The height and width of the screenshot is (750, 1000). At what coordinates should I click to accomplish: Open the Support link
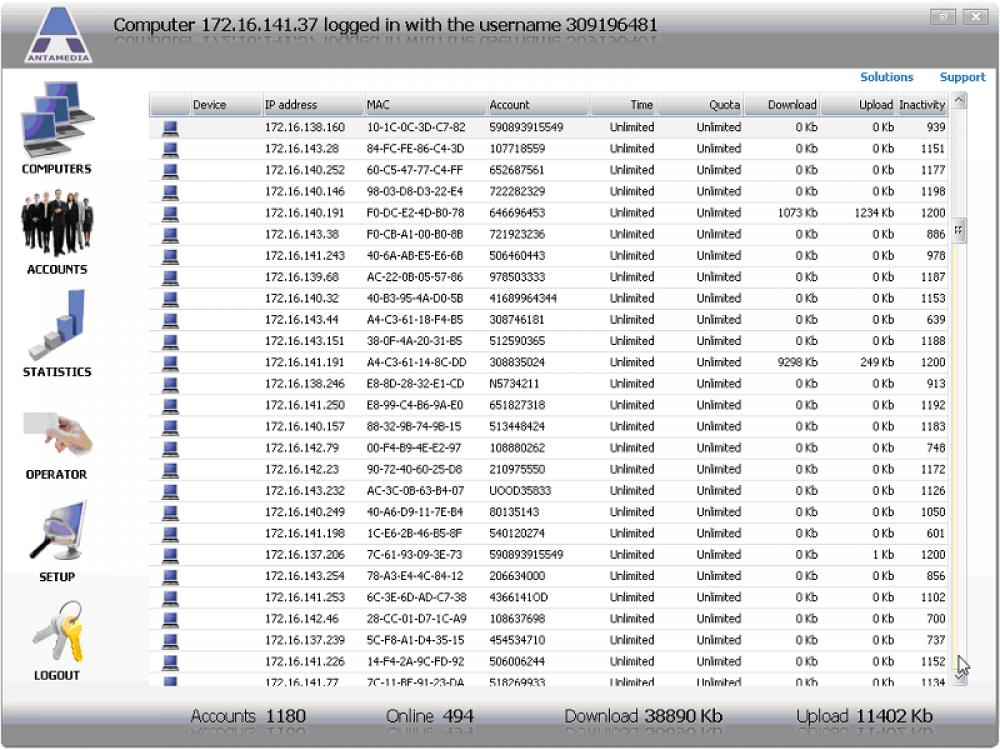tap(962, 77)
